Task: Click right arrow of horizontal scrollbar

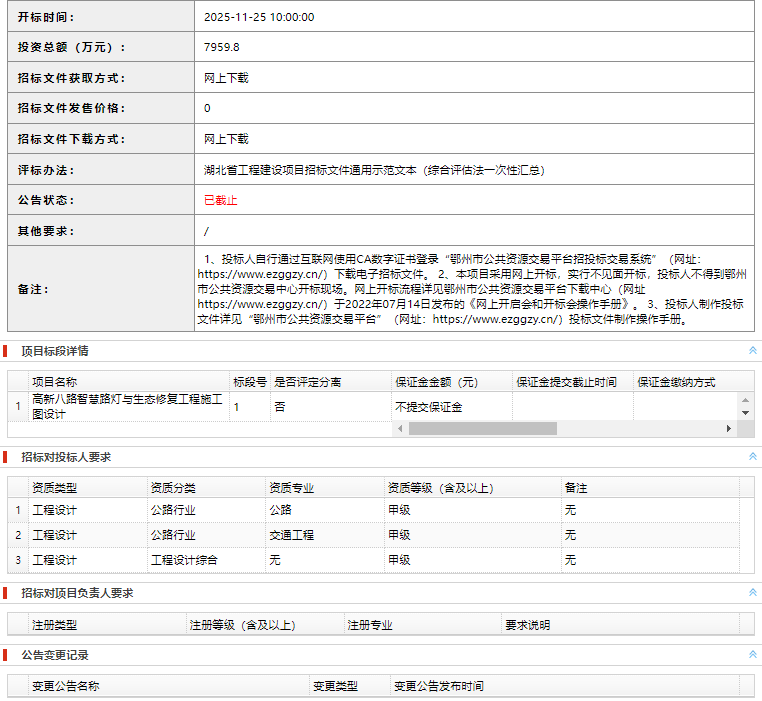Action: pos(729,428)
